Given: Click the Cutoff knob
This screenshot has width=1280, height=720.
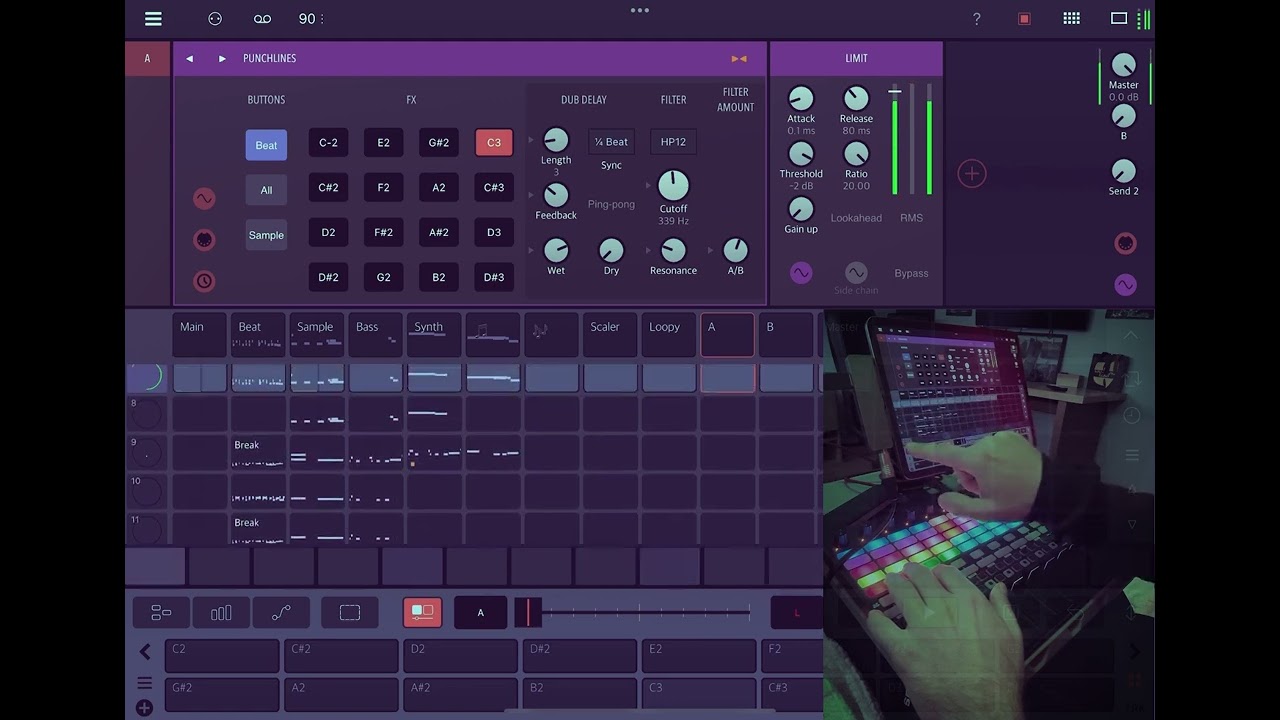Looking at the screenshot, I should click(x=673, y=185).
